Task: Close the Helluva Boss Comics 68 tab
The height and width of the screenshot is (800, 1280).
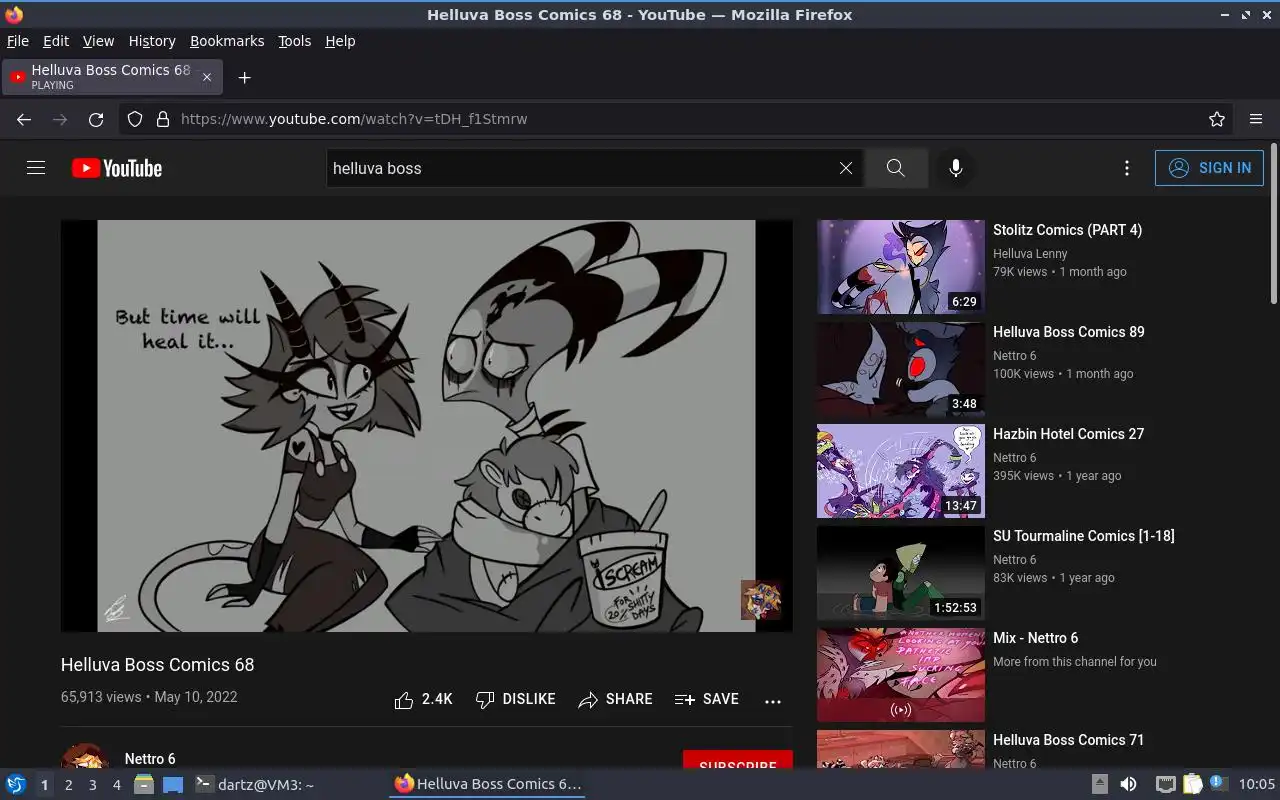Action: [207, 77]
